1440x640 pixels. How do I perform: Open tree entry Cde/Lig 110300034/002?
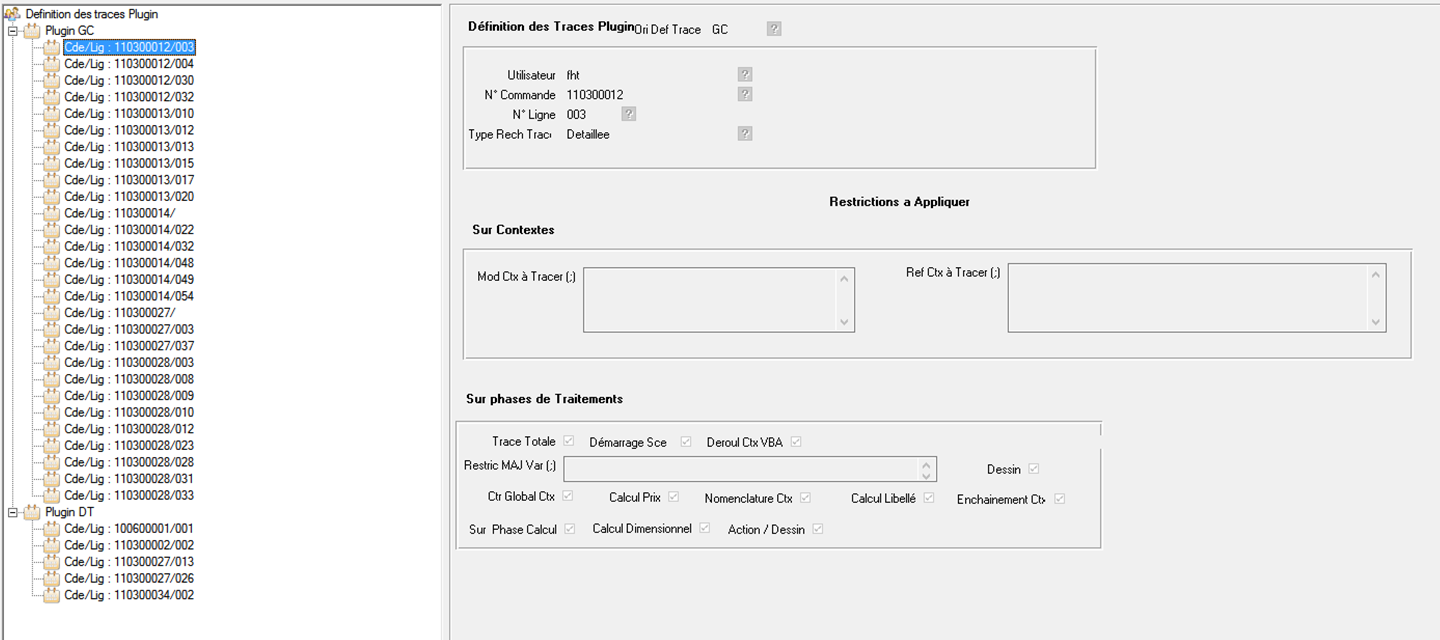tap(128, 595)
